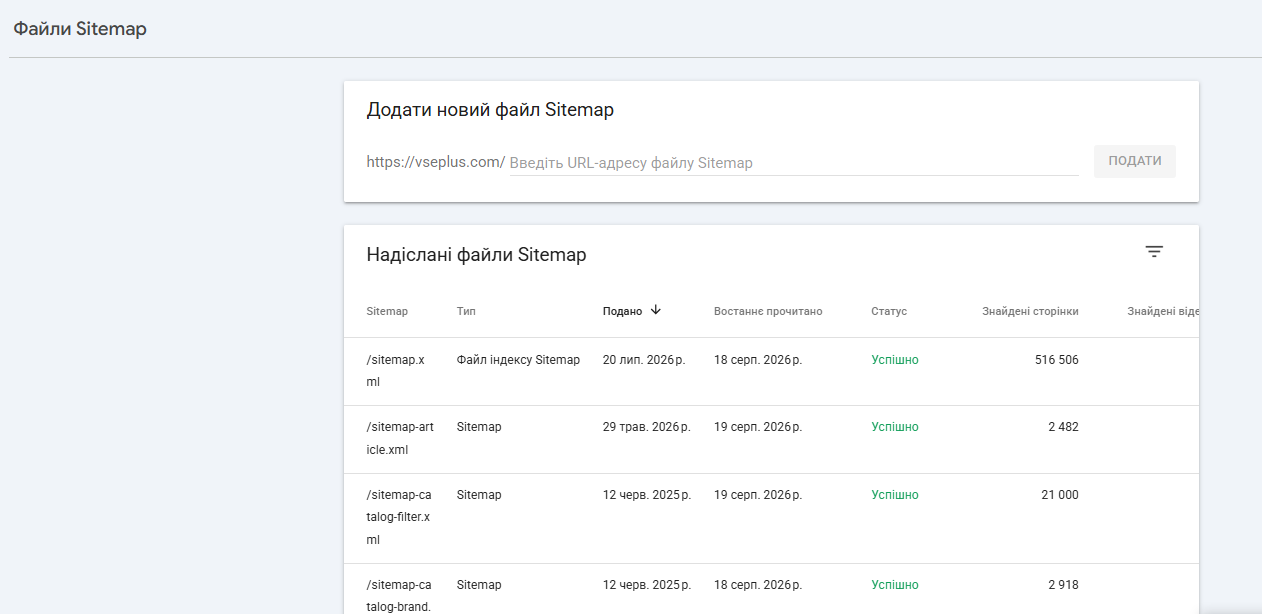Image resolution: width=1262 pixels, height=614 pixels.
Task: Click Успішно status in catalog-filter row
Action: click(x=895, y=495)
